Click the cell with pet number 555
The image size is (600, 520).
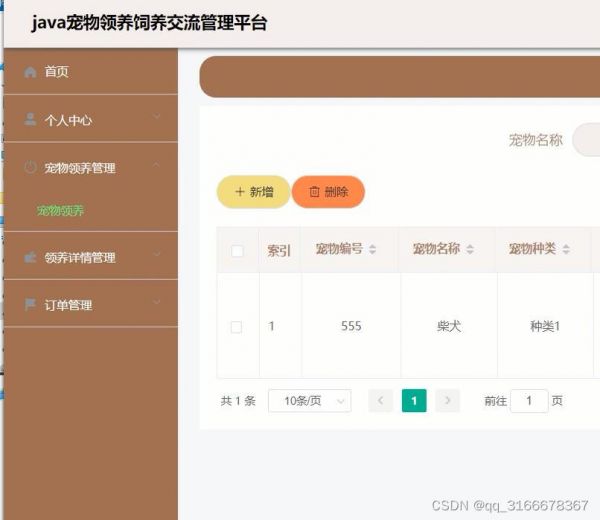(351, 326)
